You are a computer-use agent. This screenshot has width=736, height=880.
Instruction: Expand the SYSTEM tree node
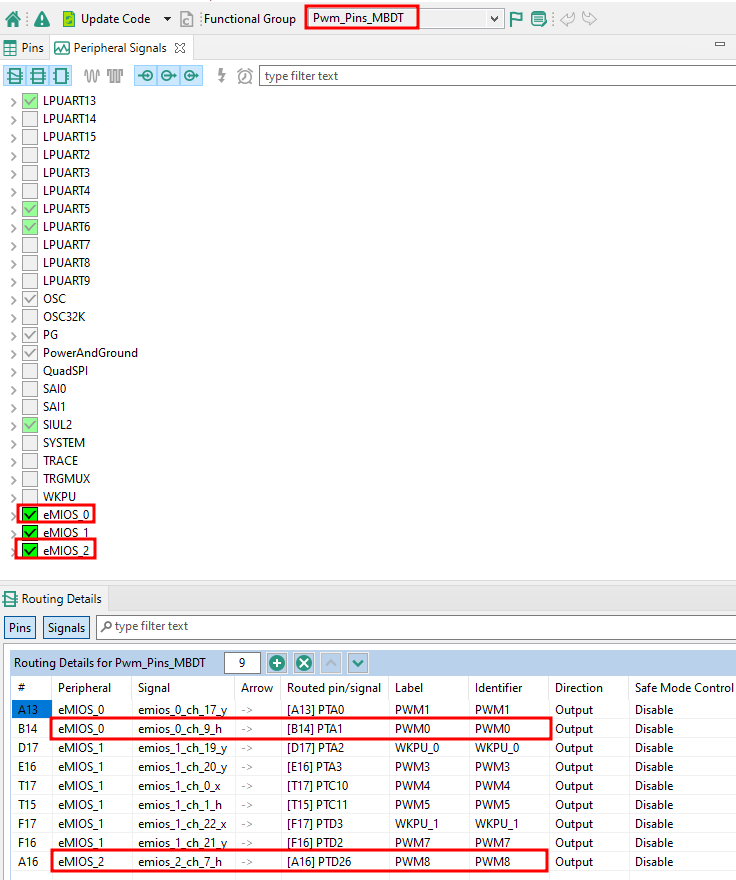point(13,443)
